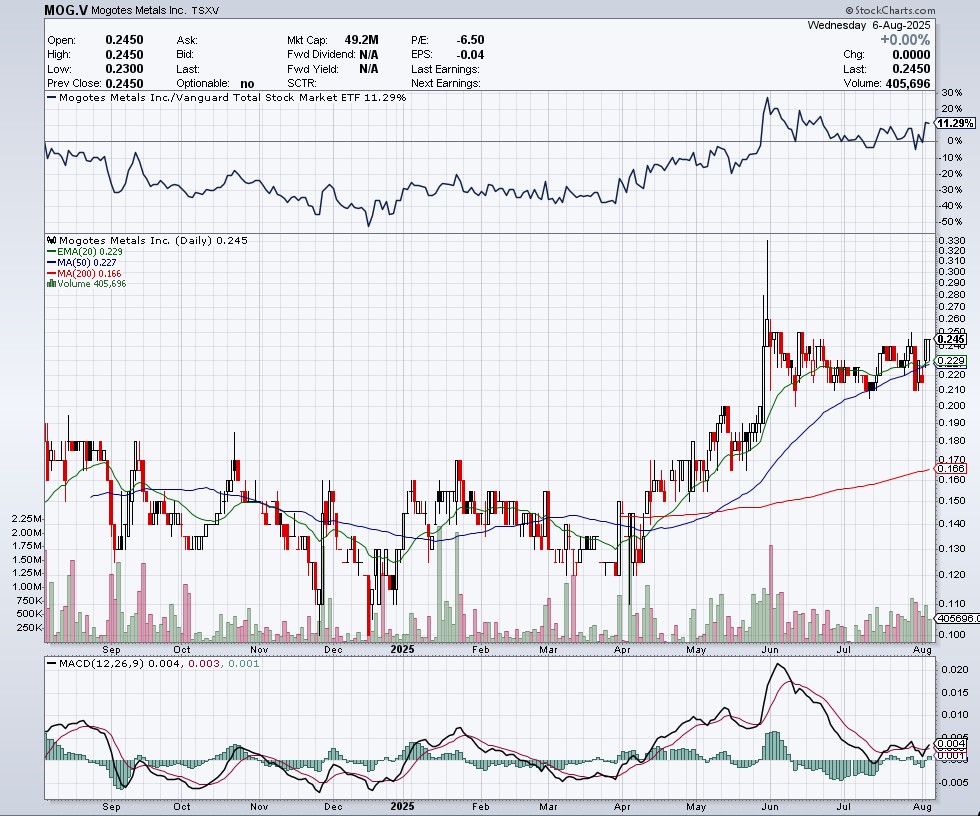980x816 pixels.
Task: Click the MOG.V ticker symbol
Action: click(66, 10)
